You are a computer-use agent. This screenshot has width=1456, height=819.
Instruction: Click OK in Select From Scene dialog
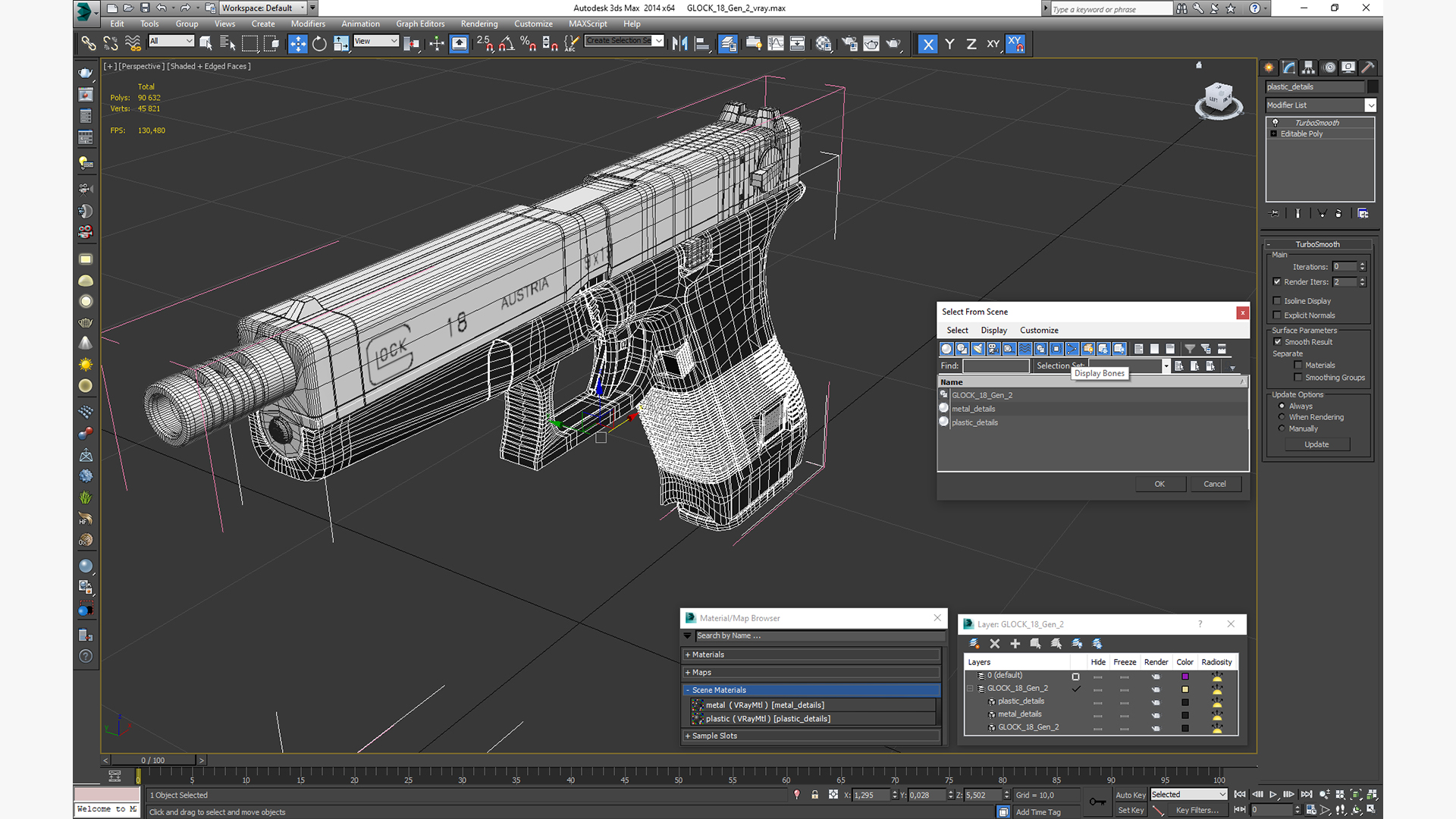pos(1159,484)
